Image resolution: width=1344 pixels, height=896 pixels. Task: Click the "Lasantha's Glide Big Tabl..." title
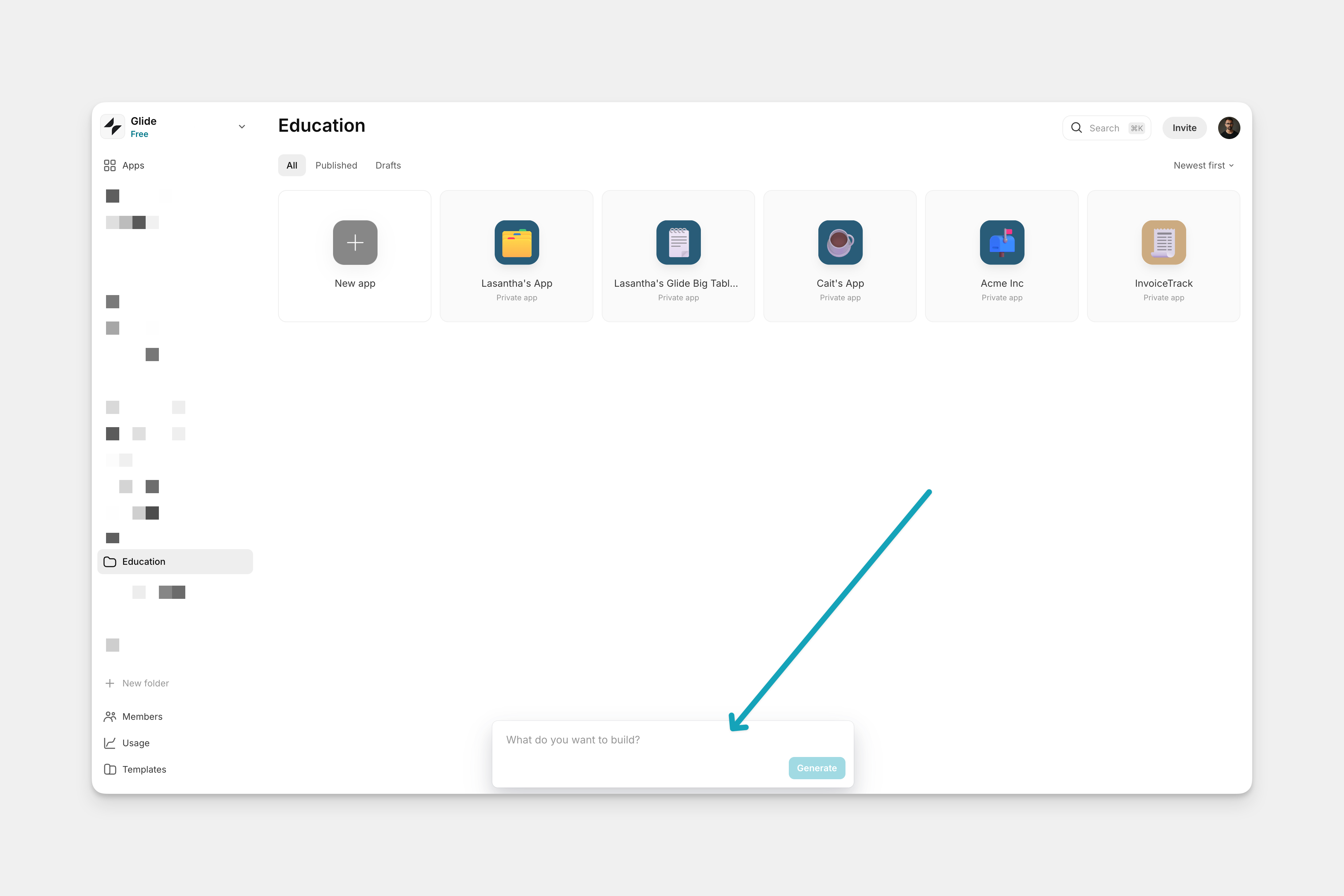(x=676, y=283)
